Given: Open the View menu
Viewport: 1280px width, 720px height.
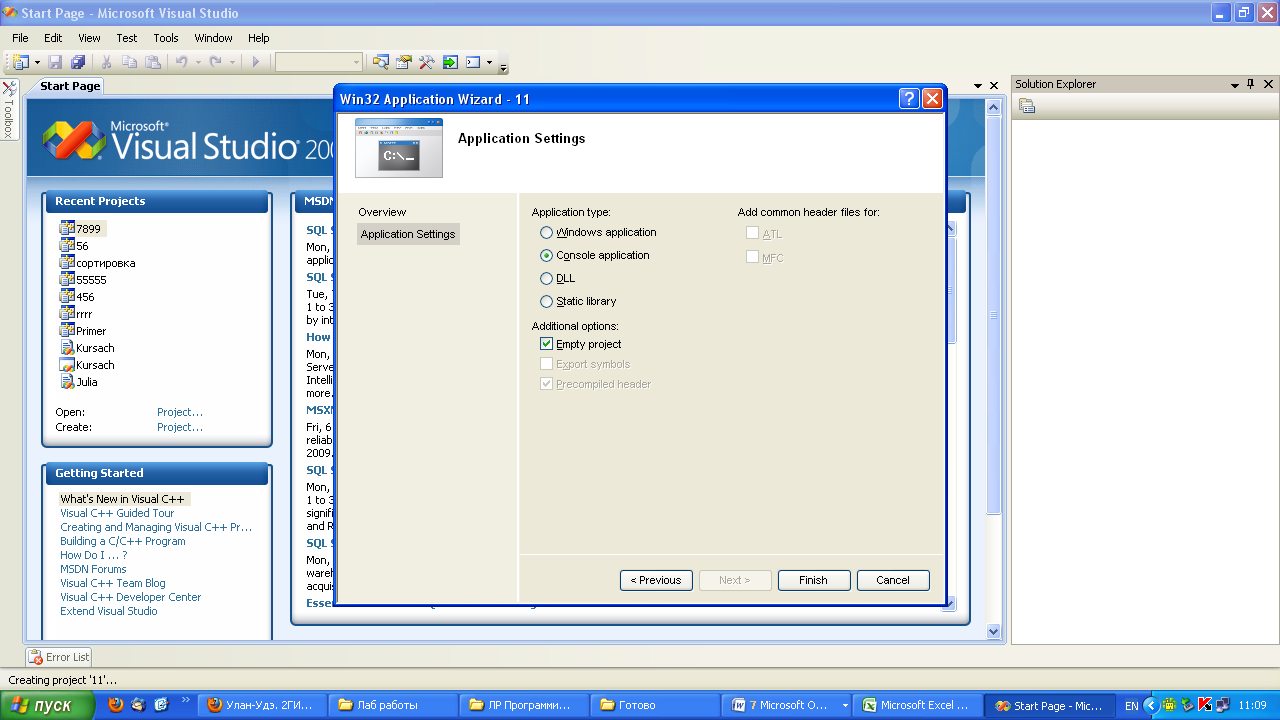Looking at the screenshot, I should coord(89,38).
